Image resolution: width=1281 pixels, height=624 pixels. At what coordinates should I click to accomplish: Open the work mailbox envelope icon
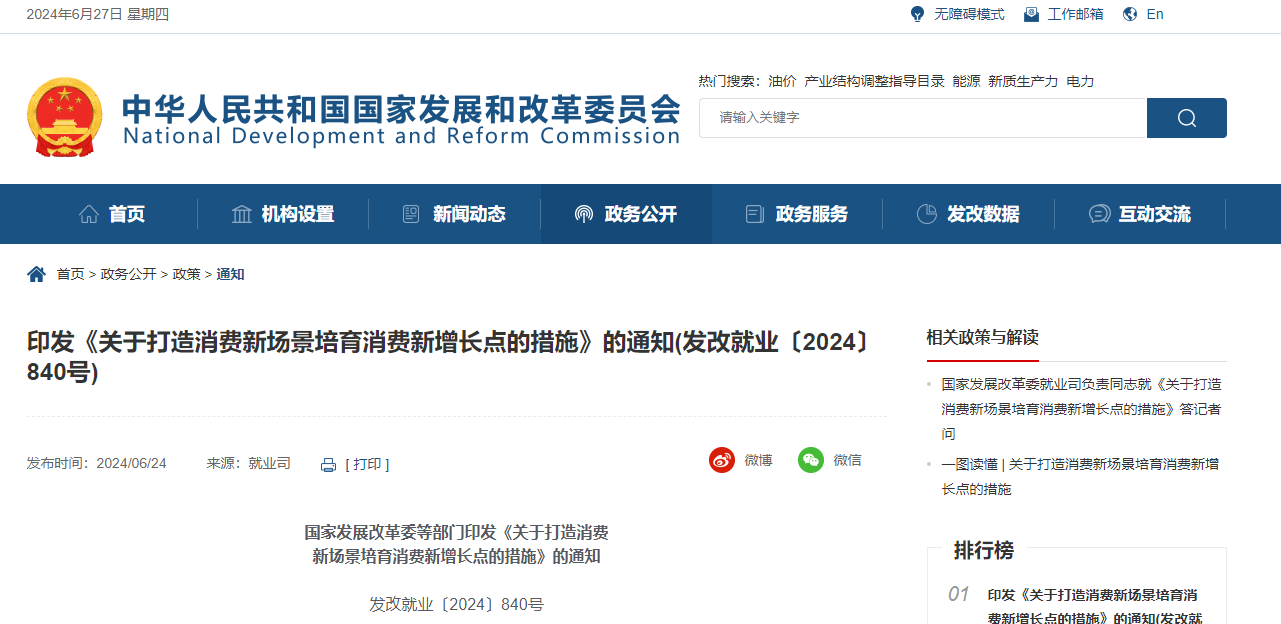click(1031, 14)
